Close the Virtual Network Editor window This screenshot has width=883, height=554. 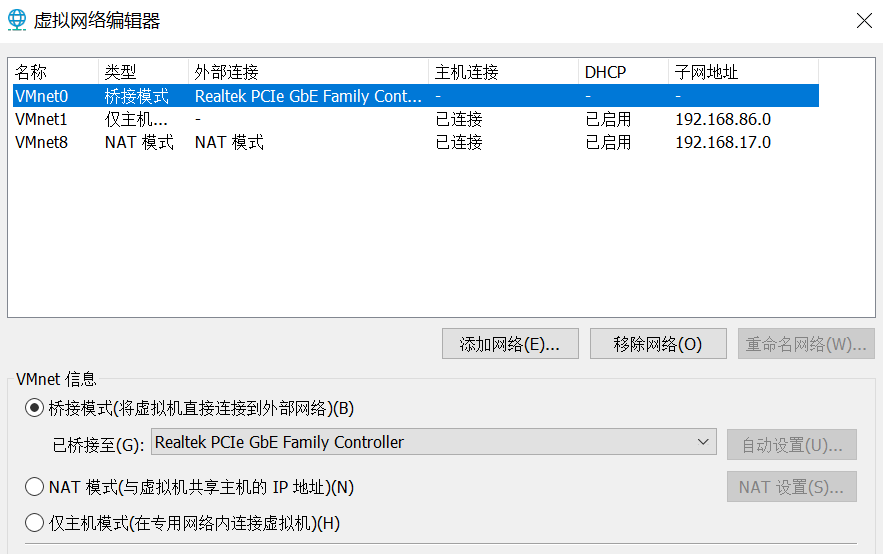pyautogui.click(x=864, y=19)
